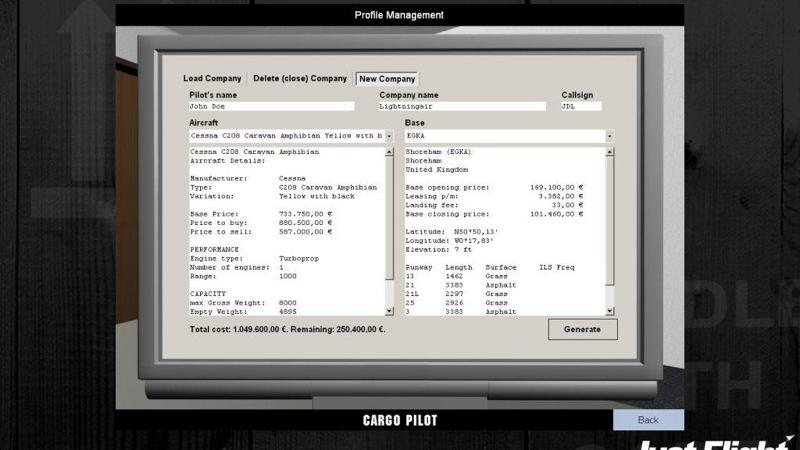Click the 'Price to buy:' line
Screen dimensions: 800x450
(x=261, y=223)
